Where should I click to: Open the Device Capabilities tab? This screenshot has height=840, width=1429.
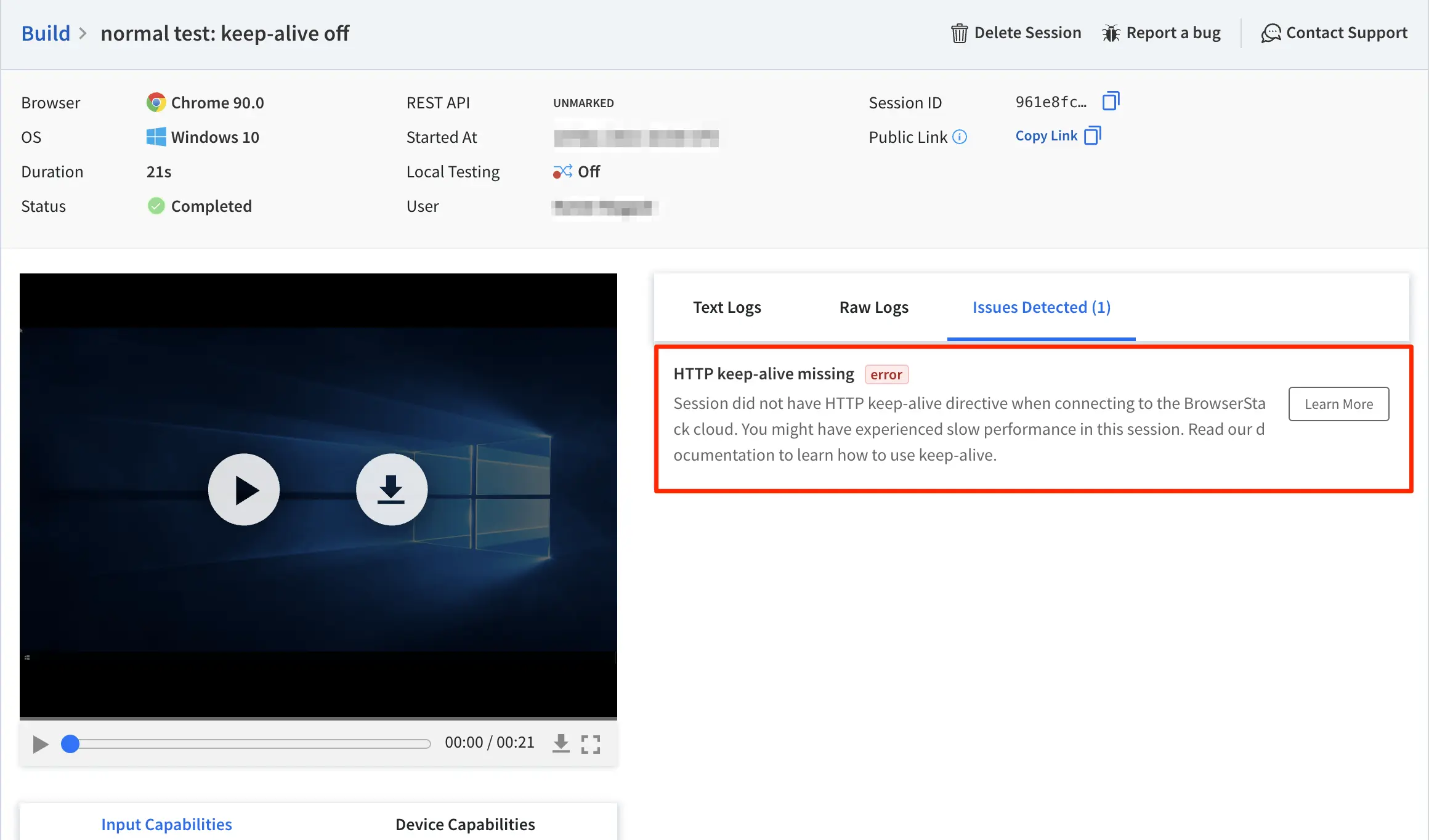465,824
